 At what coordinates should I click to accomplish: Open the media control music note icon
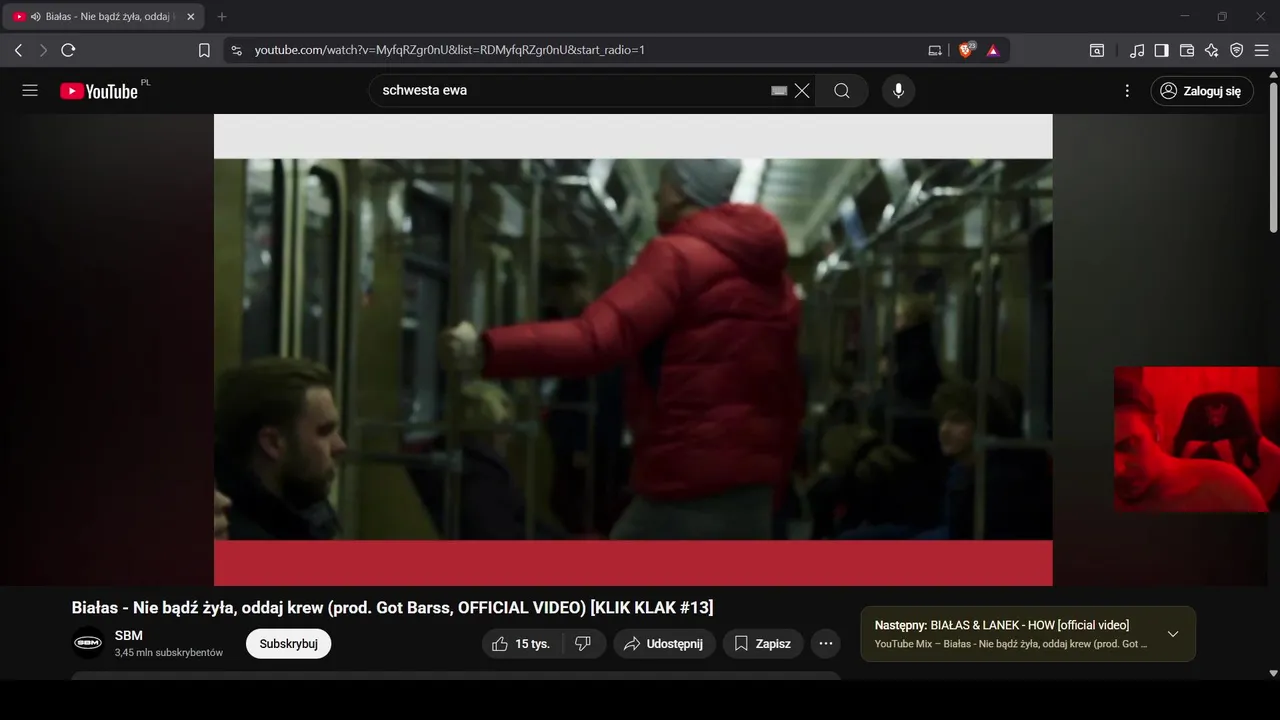(x=1137, y=50)
